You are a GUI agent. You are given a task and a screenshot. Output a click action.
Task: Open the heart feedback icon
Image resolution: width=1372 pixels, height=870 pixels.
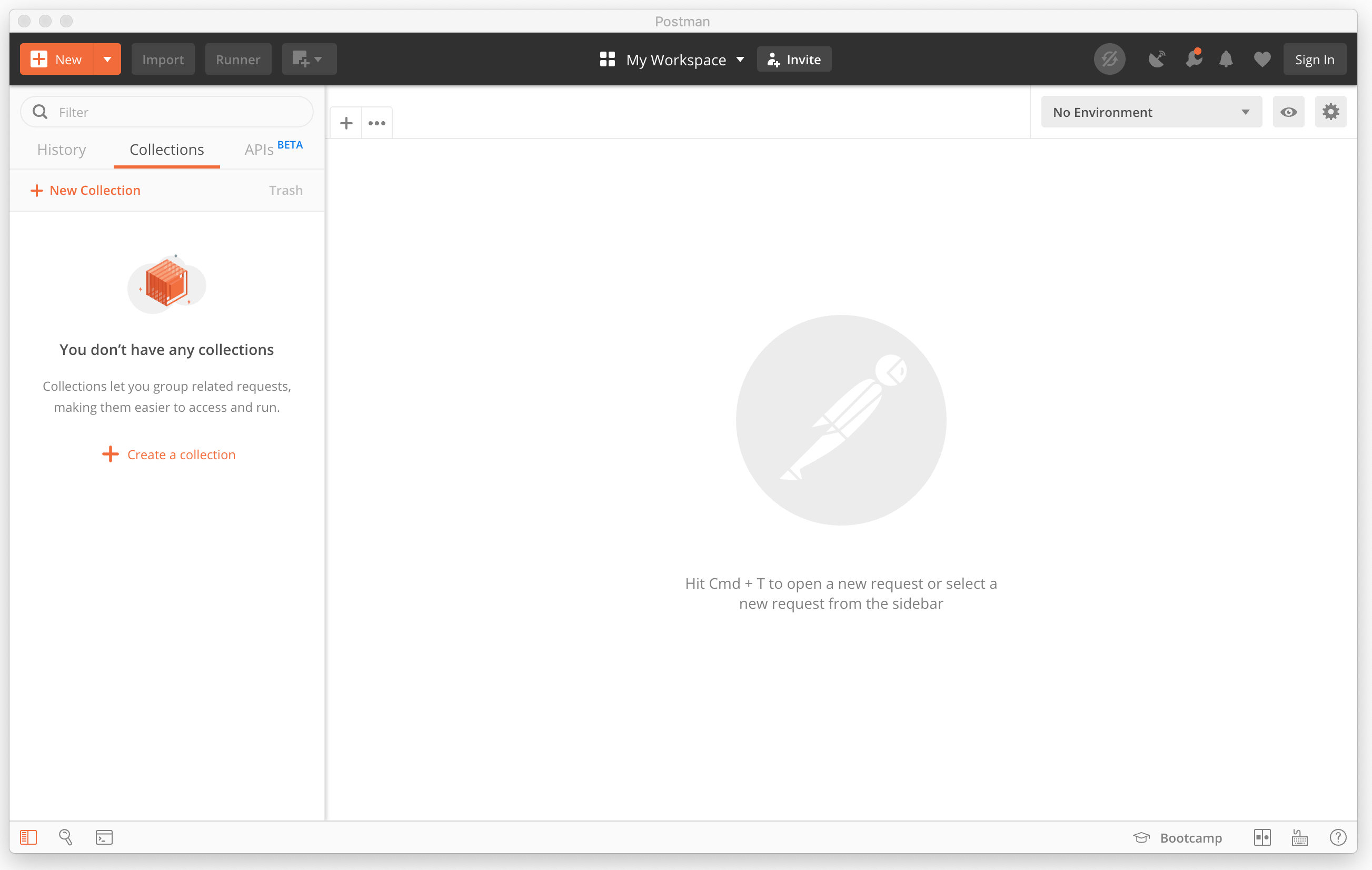[1262, 59]
